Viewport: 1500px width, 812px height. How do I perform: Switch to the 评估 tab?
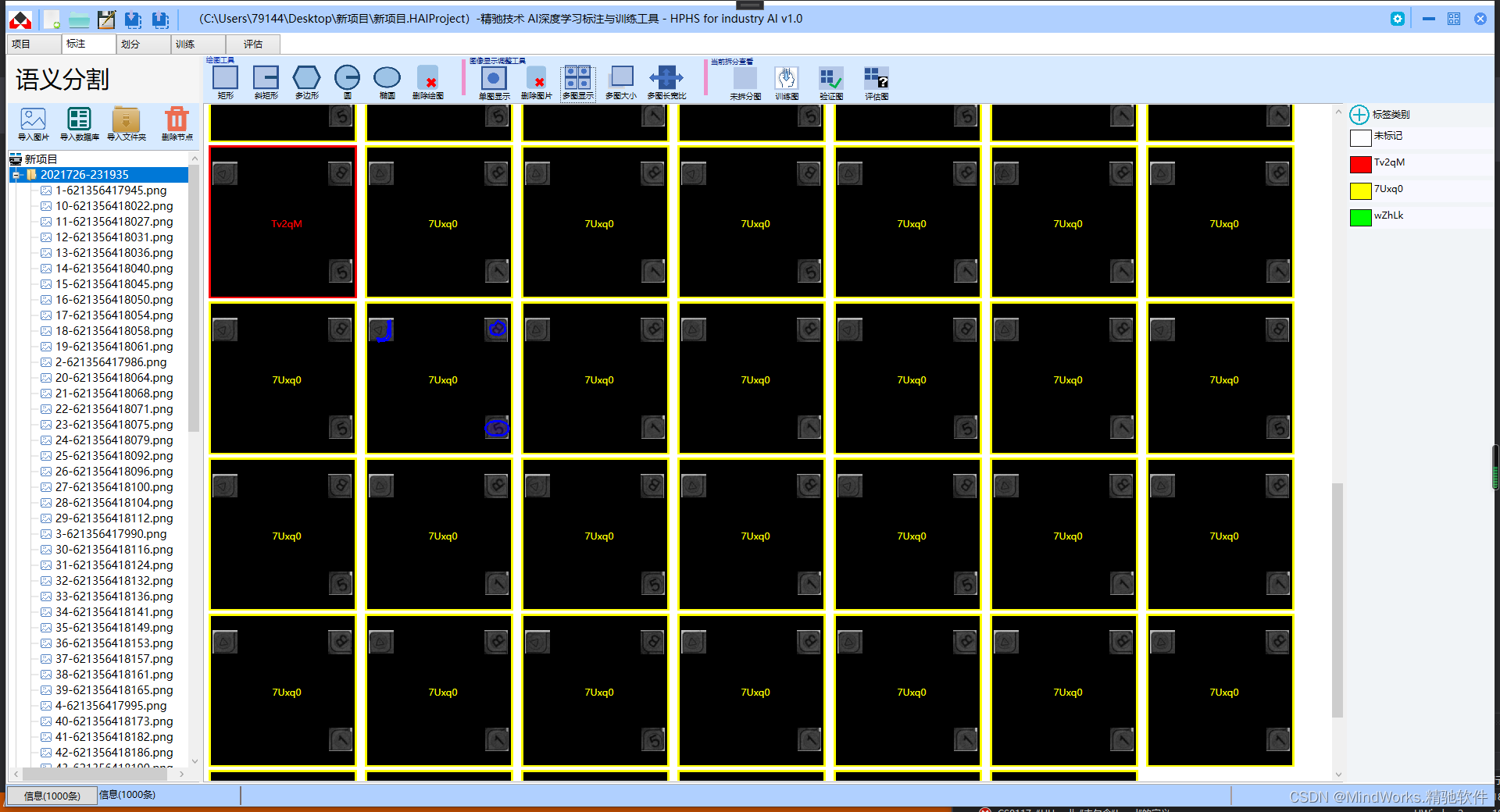pyautogui.click(x=252, y=45)
